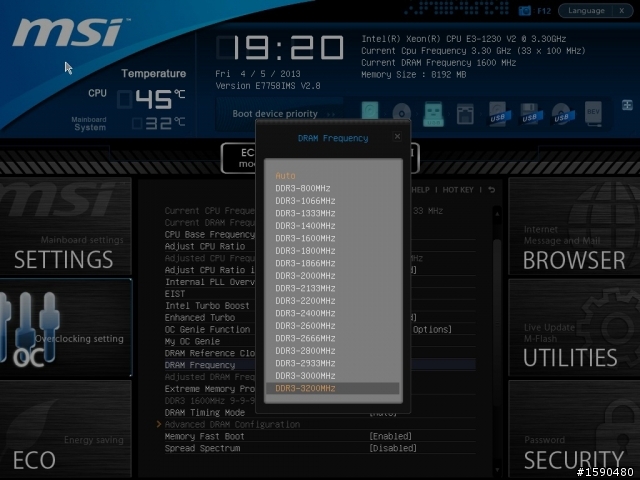Pick DDR3-1800MHz from the list
640x480 pixels.
[x=305, y=251]
